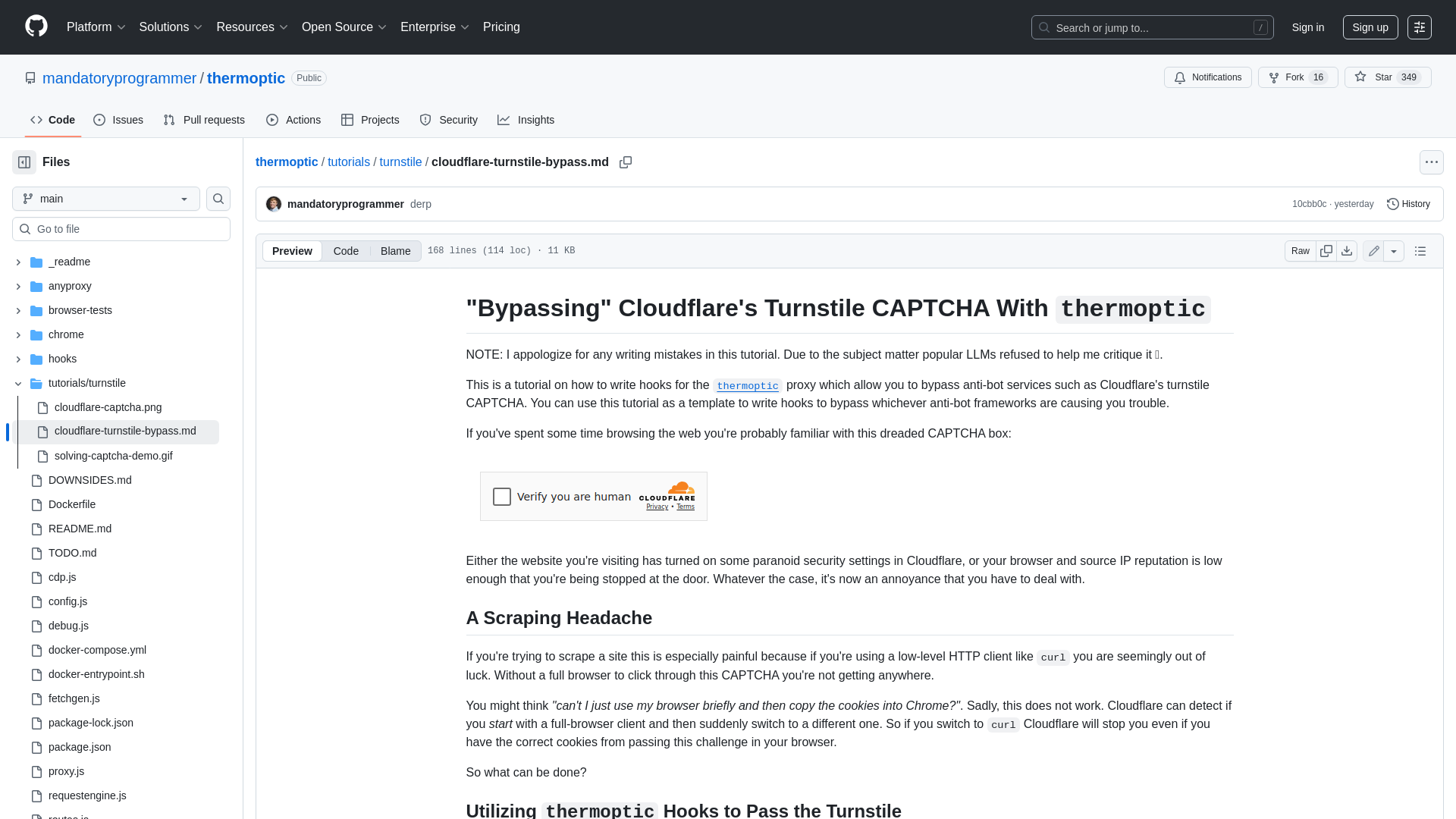Click the cloudflare-captcha.png file icon
The width and height of the screenshot is (1456, 819).
tap(43, 408)
